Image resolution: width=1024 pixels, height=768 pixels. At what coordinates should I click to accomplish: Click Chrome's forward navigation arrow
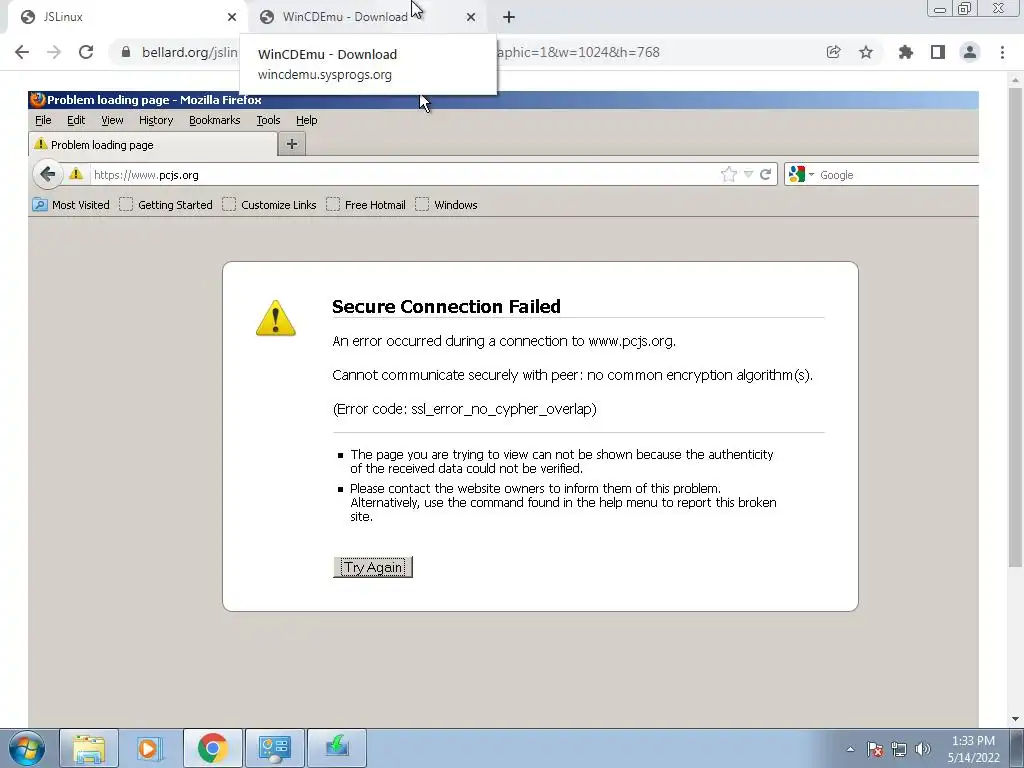(x=54, y=52)
